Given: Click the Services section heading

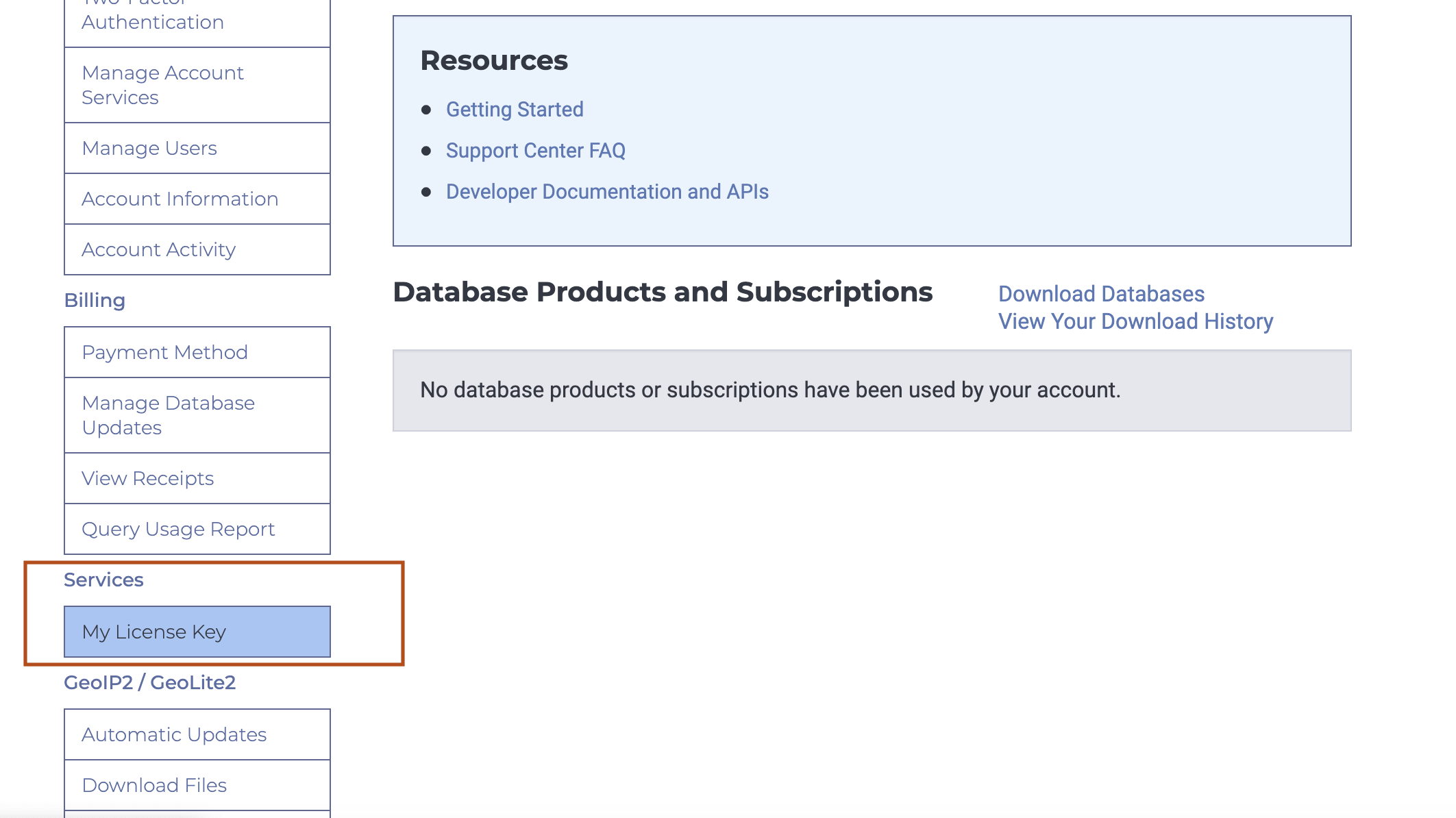Looking at the screenshot, I should 103,580.
